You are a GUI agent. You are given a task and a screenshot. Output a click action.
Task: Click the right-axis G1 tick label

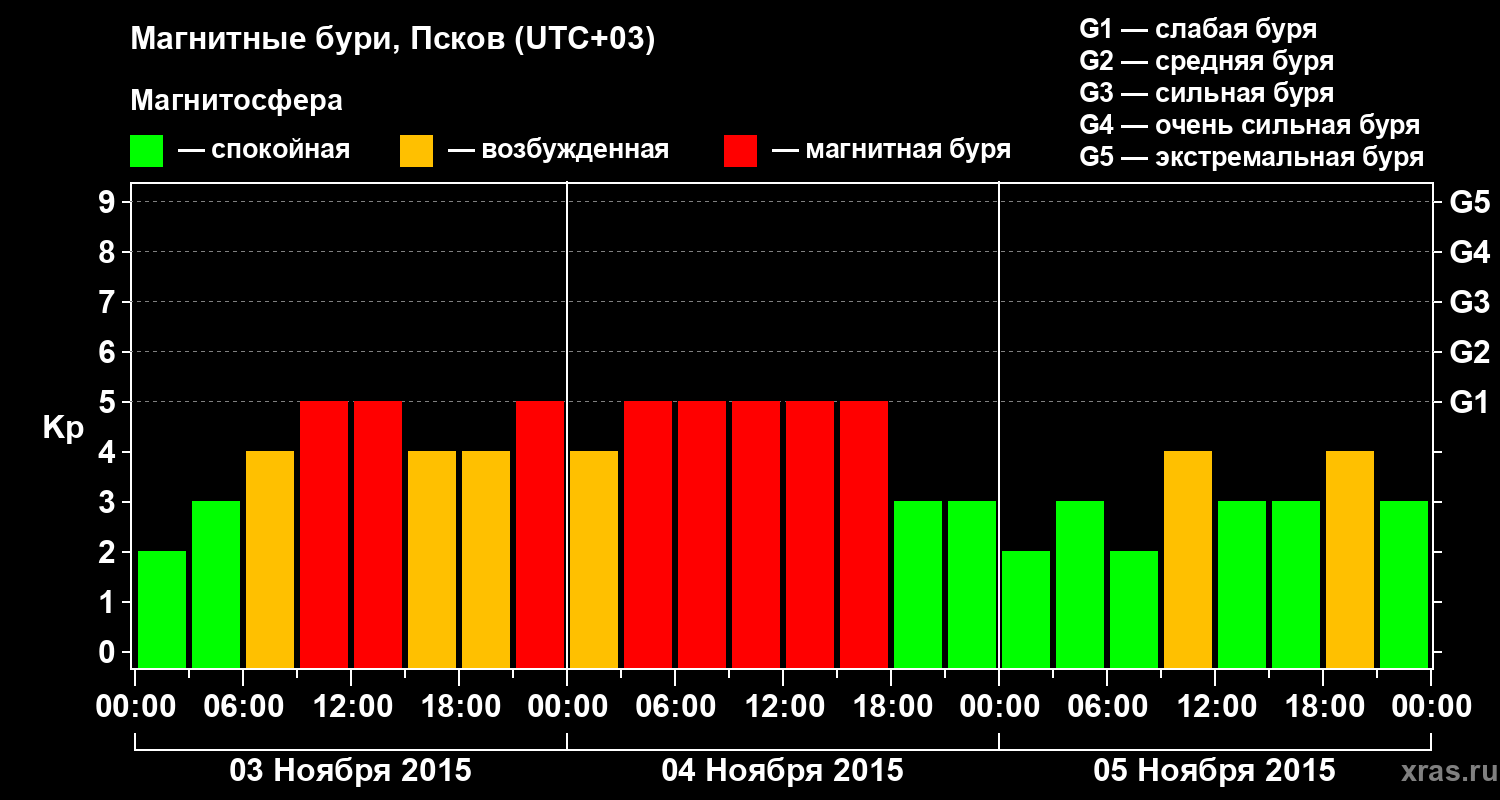(x=1469, y=402)
